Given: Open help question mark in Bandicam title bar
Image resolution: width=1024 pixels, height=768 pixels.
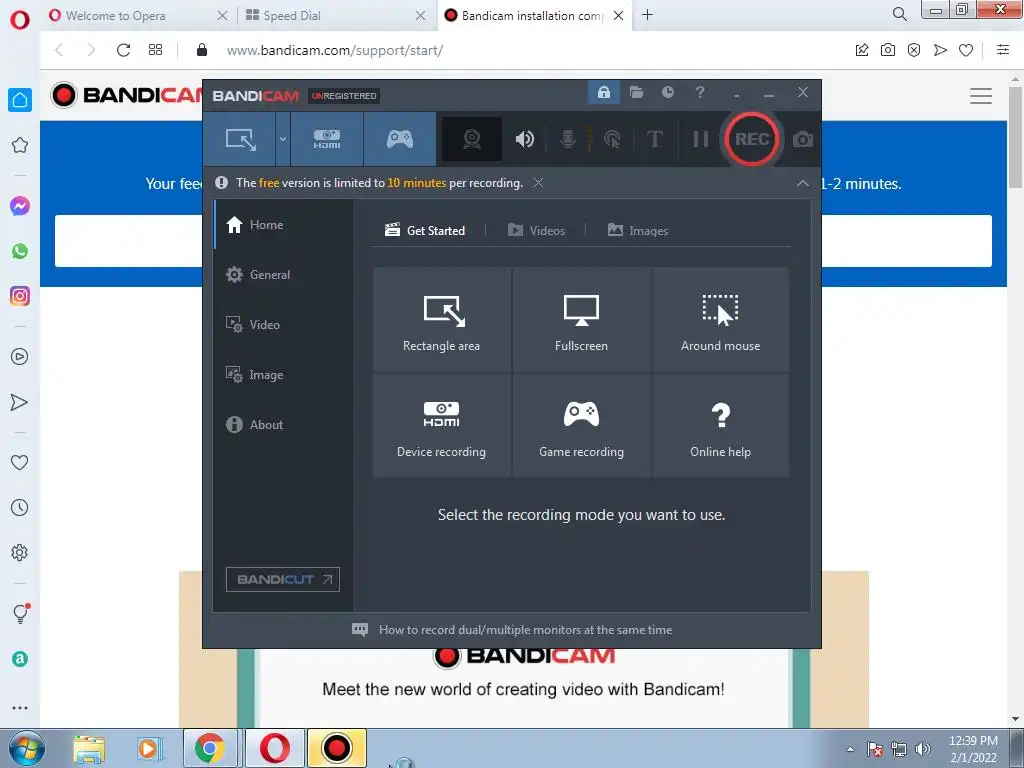Looking at the screenshot, I should click(x=699, y=92).
